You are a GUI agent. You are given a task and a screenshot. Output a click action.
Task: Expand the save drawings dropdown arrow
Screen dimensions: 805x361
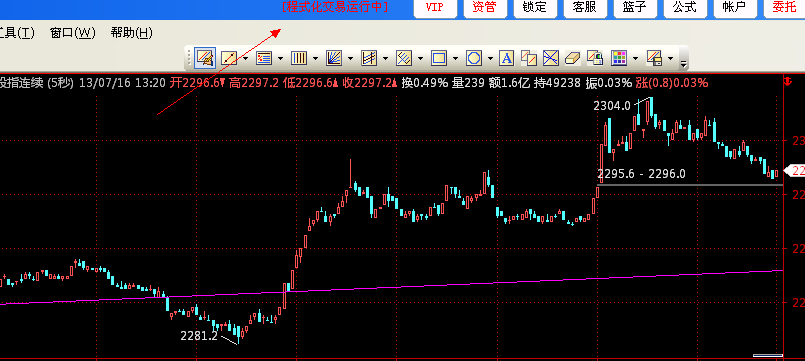pos(670,59)
